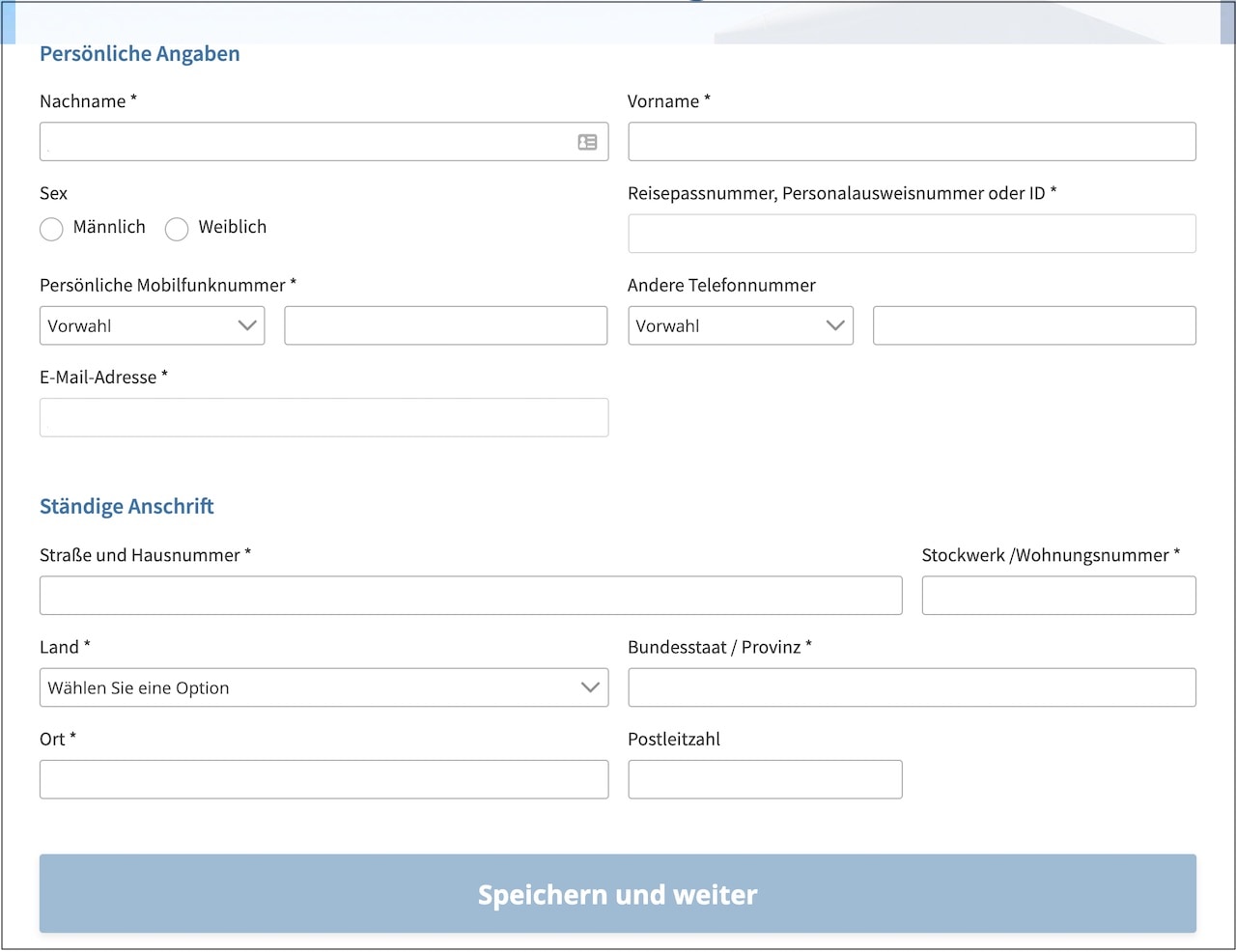Click the Andere Telefonnummer number field
Screen dimensions: 1236x952
[x=1034, y=325]
